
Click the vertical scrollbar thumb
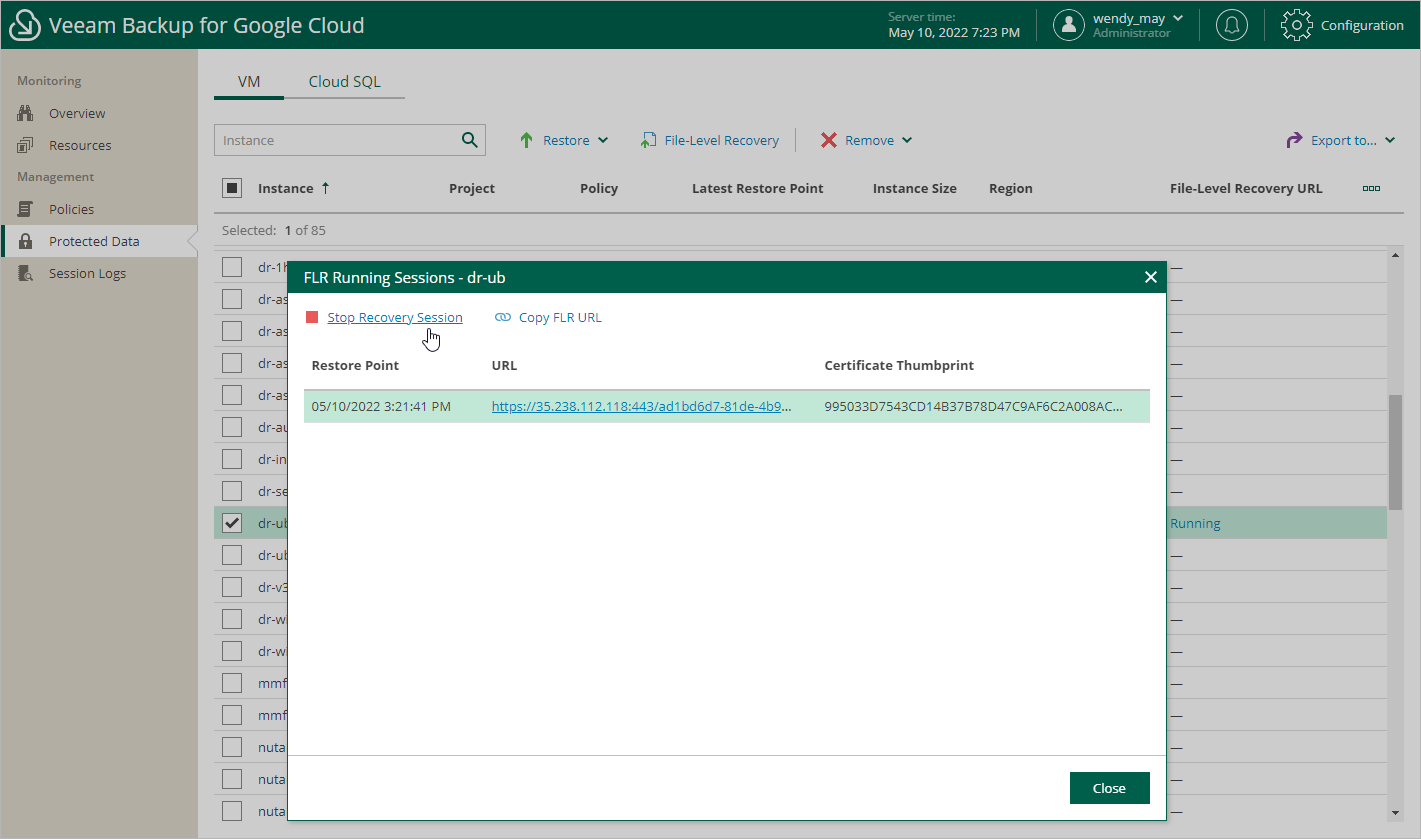(x=1395, y=451)
